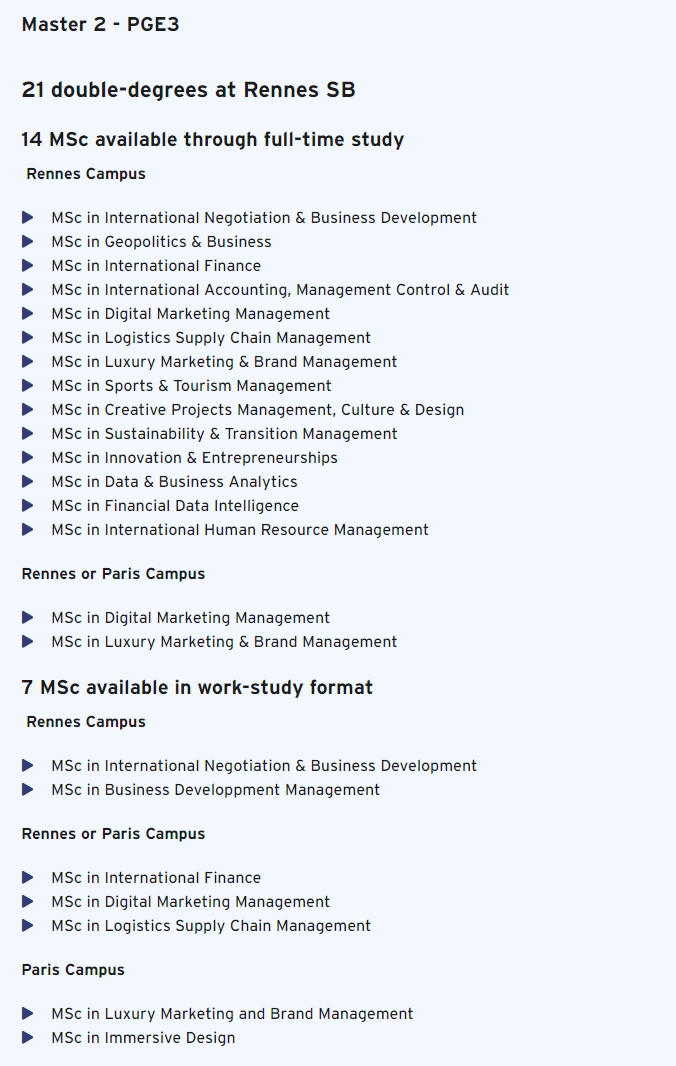Click the triangle bullet next to MSc in Data & Business Analytics

pos(28,481)
